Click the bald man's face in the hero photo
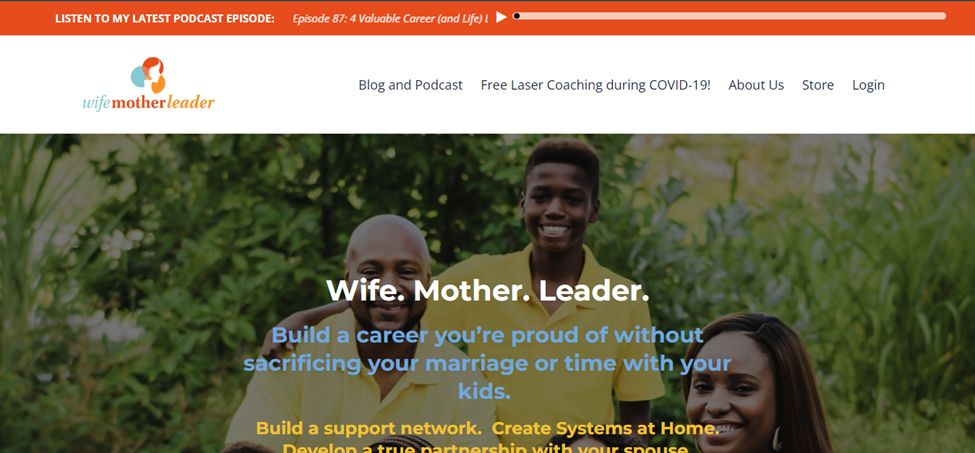 pos(388,273)
